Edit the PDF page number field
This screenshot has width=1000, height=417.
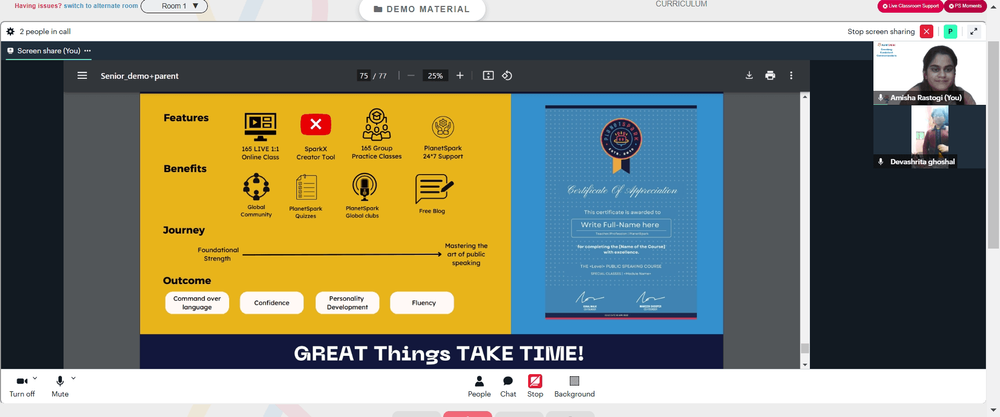(x=364, y=75)
